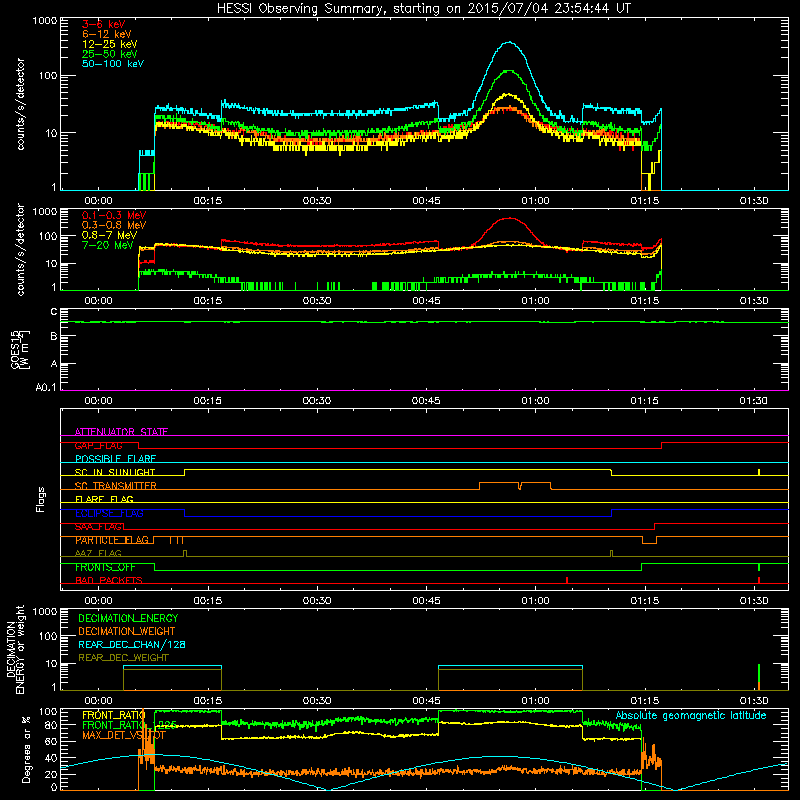The width and height of the screenshot is (800, 800).
Task: Click the REAR_DEC_CHAN/128 legend label
Action: tap(132, 644)
